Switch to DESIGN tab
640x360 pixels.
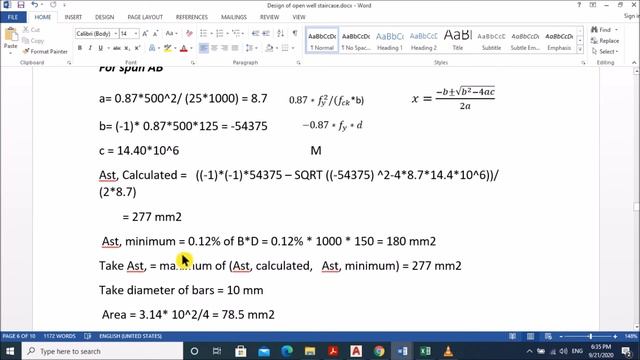tap(104, 17)
